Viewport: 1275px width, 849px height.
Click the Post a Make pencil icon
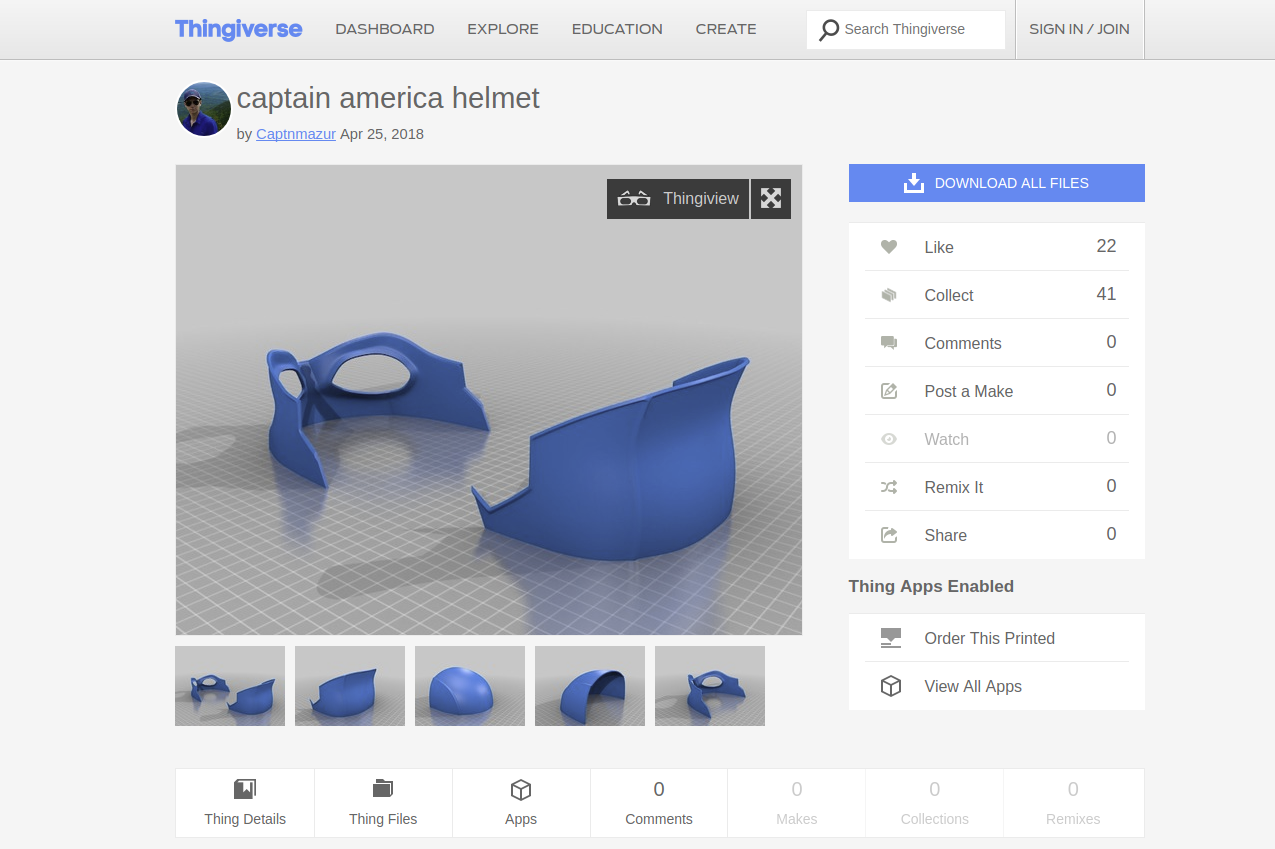pyautogui.click(x=889, y=391)
